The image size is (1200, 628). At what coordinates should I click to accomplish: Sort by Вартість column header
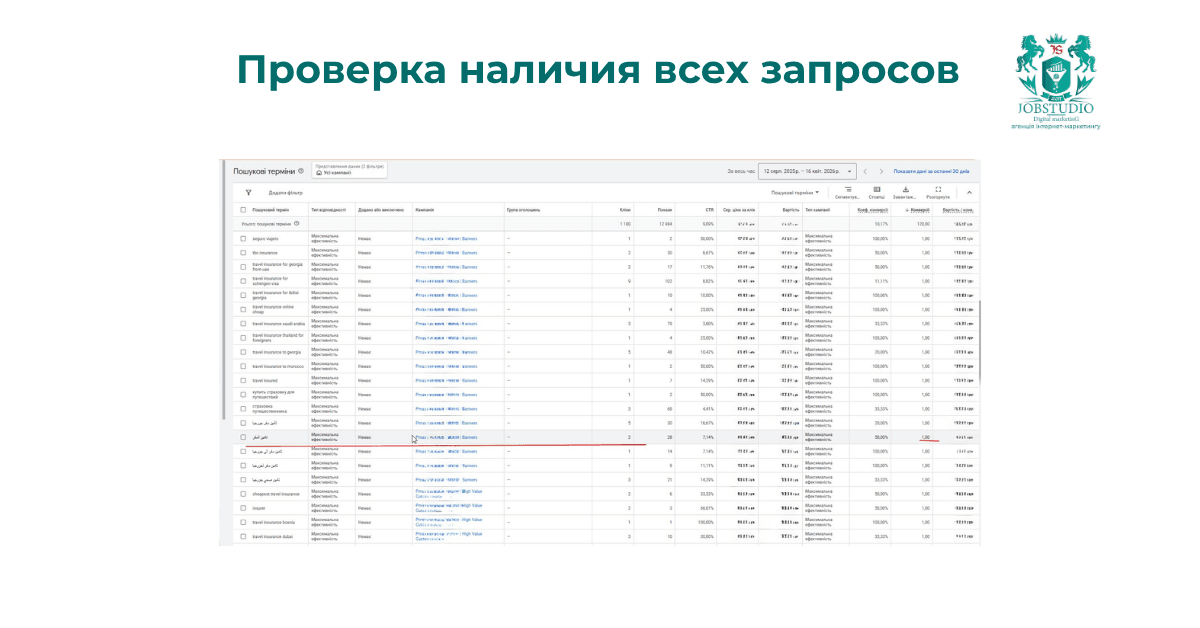coord(790,210)
